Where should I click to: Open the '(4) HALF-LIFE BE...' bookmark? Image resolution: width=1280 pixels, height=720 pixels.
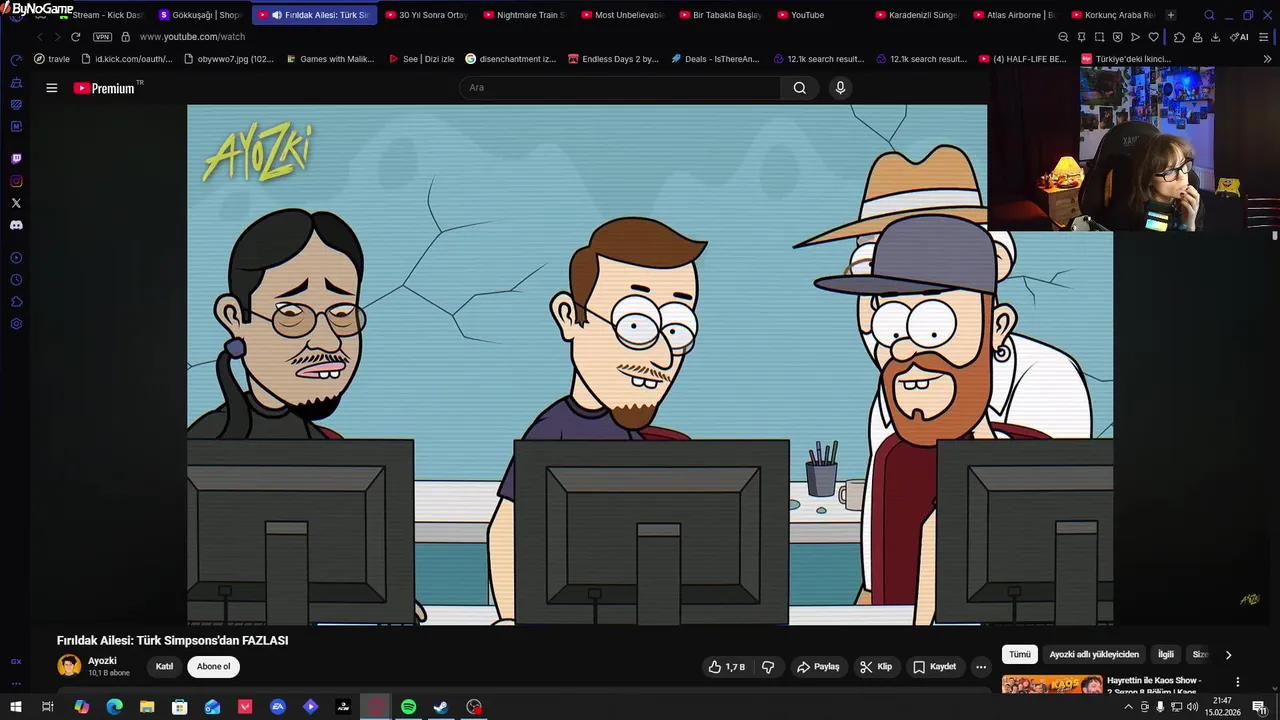1022,59
